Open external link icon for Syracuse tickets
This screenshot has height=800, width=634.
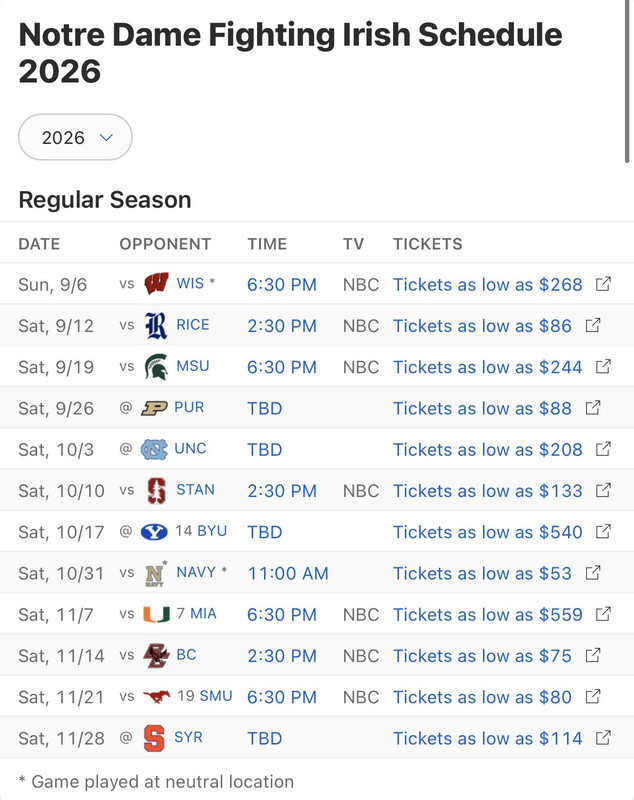coord(603,738)
